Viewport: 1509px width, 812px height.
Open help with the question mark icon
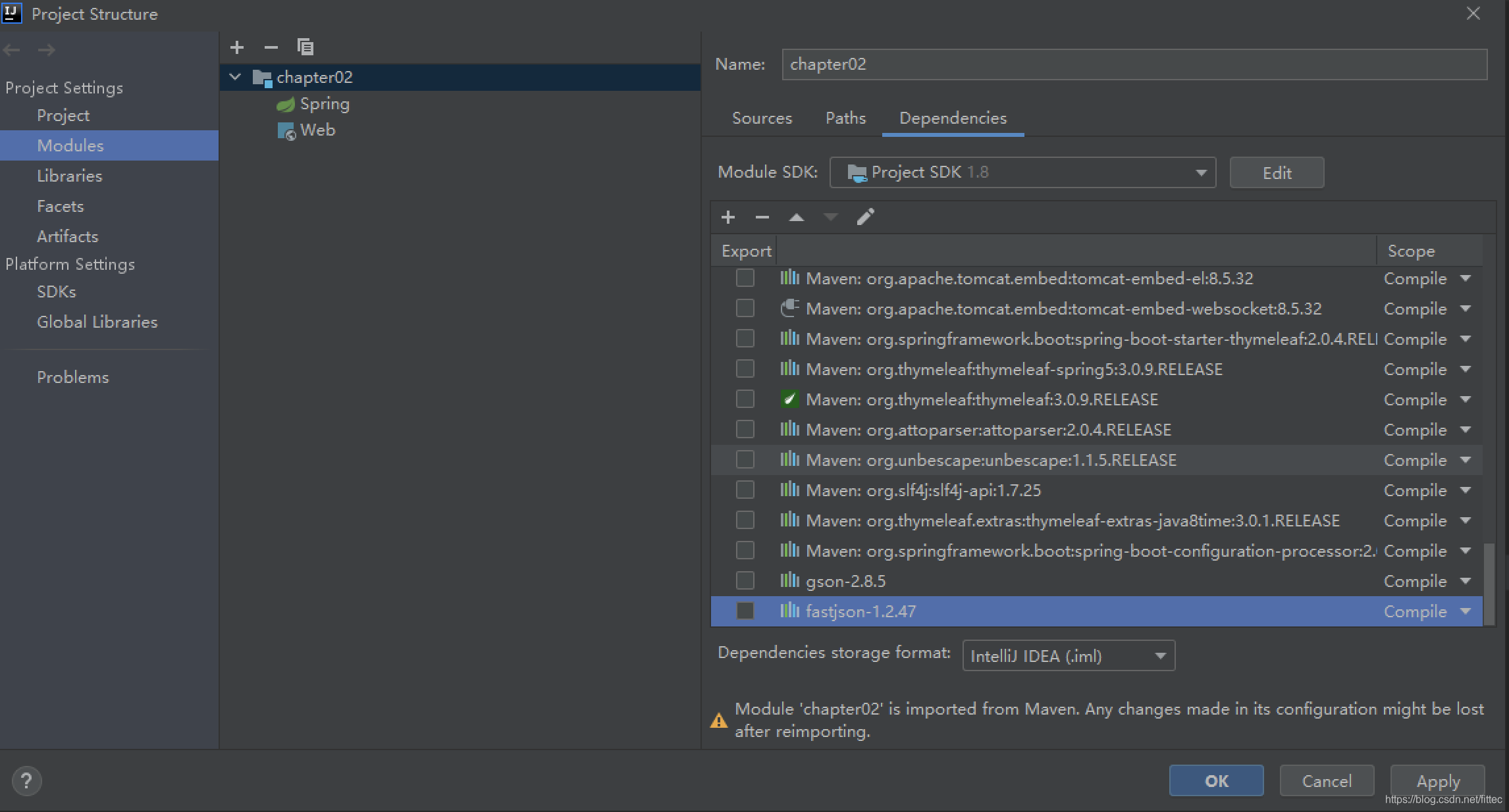pyautogui.click(x=26, y=781)
